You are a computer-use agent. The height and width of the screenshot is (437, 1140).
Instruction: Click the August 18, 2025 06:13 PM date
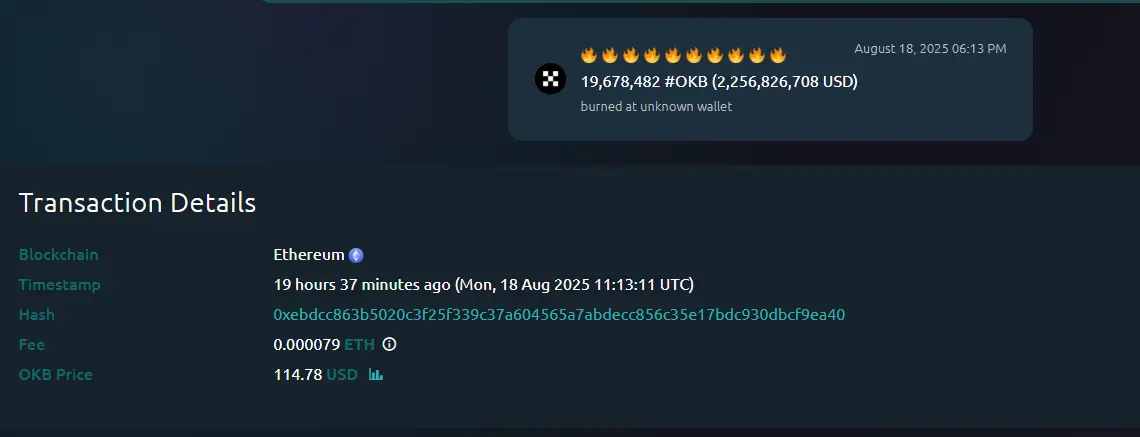pos(931,49)
